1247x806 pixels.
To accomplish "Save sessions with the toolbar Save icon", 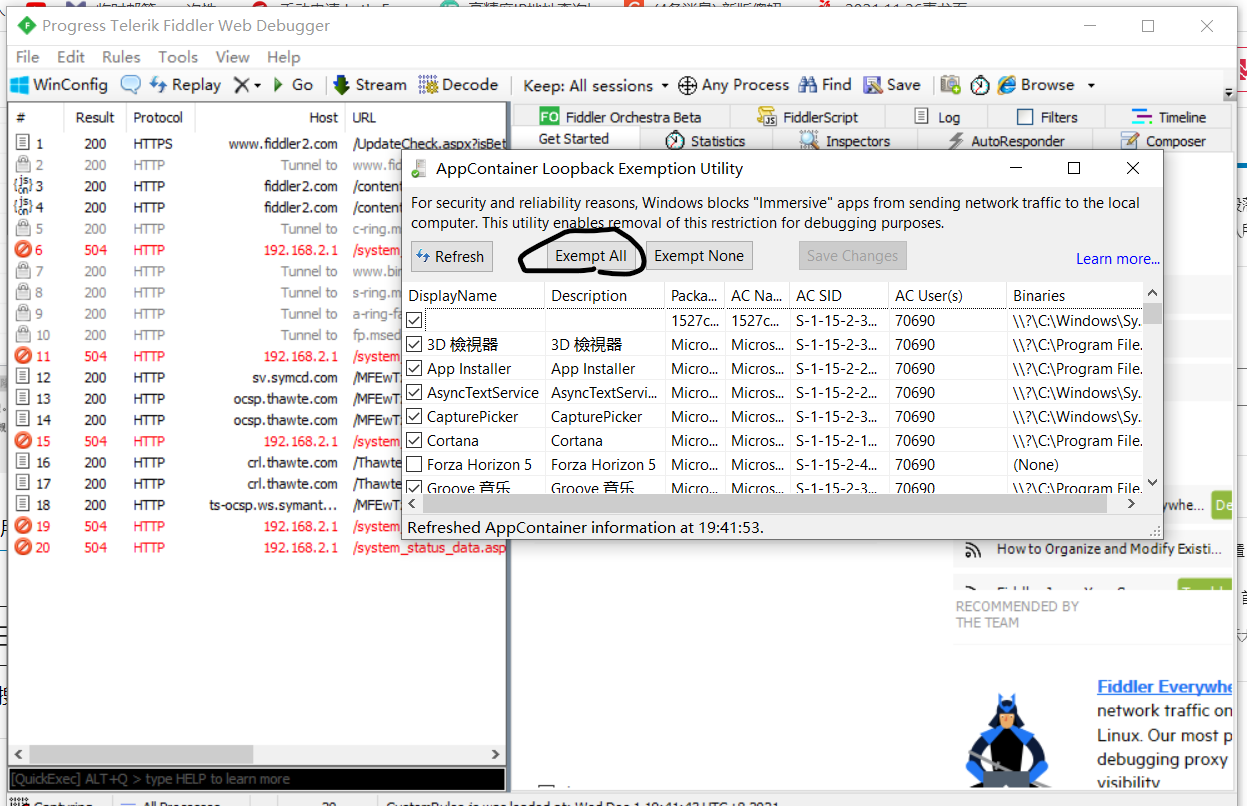I will (892, 85).
